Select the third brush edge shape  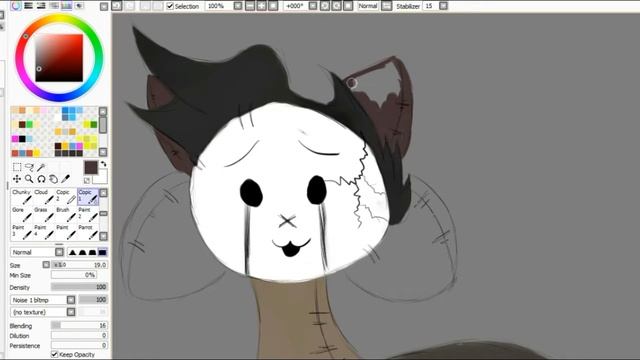[x=92, y=252]
